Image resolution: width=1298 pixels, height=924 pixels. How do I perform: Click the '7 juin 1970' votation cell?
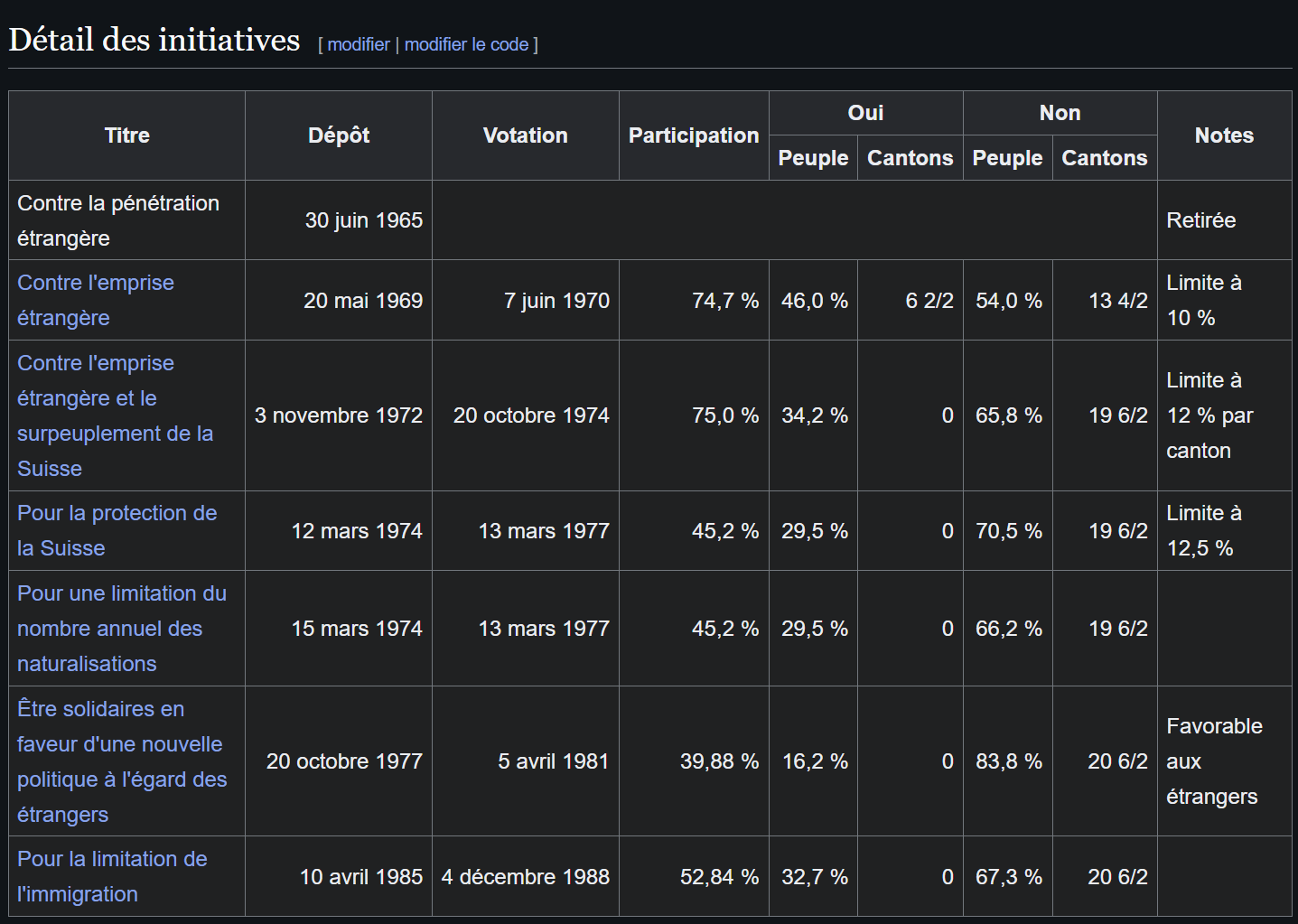tap(526, 301)
